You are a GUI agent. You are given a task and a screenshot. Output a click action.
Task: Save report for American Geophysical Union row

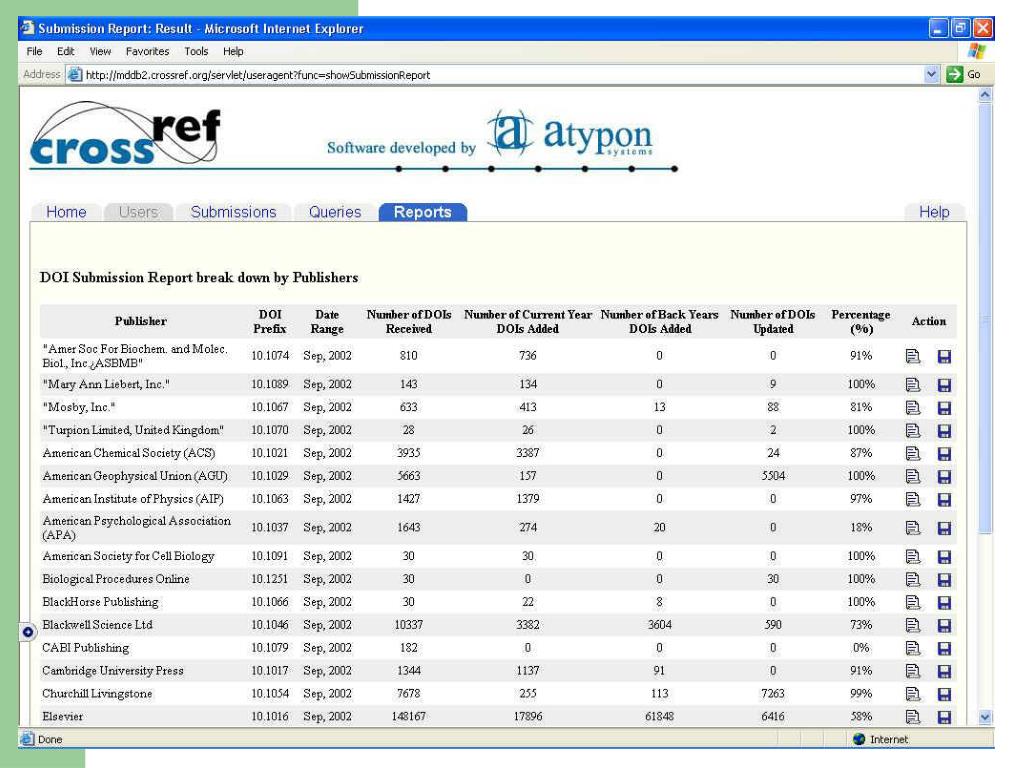pyautogui.click(x=944, y=477)
